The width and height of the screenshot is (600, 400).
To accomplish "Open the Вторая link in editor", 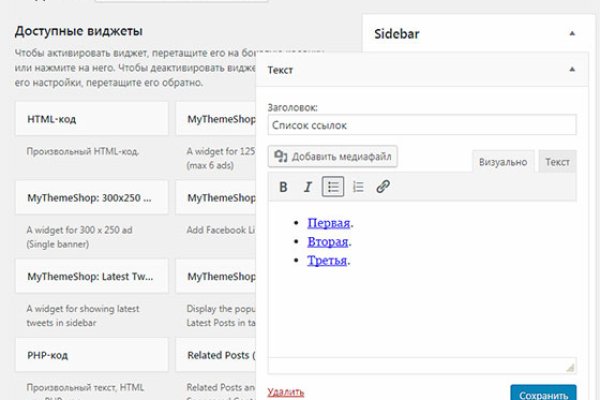I will 328,242.
